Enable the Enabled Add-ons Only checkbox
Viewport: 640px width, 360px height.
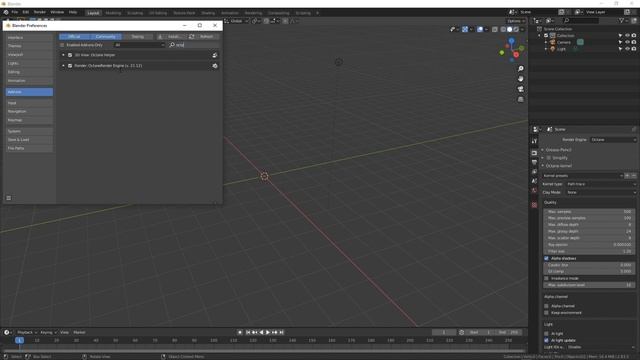pos(62,45)
